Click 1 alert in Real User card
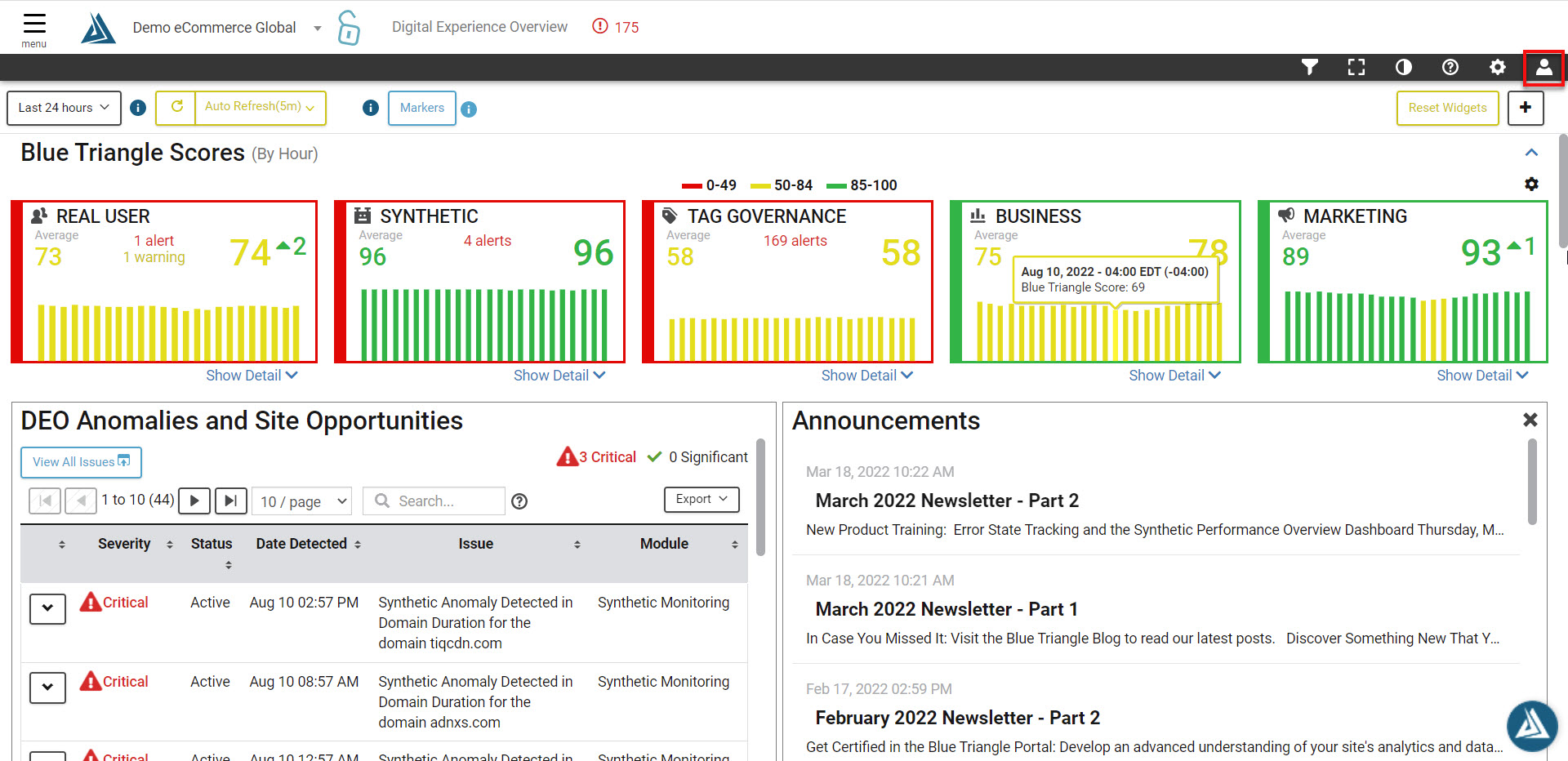Viewport: 1568px width, 761px height. [x=154, y=241]
